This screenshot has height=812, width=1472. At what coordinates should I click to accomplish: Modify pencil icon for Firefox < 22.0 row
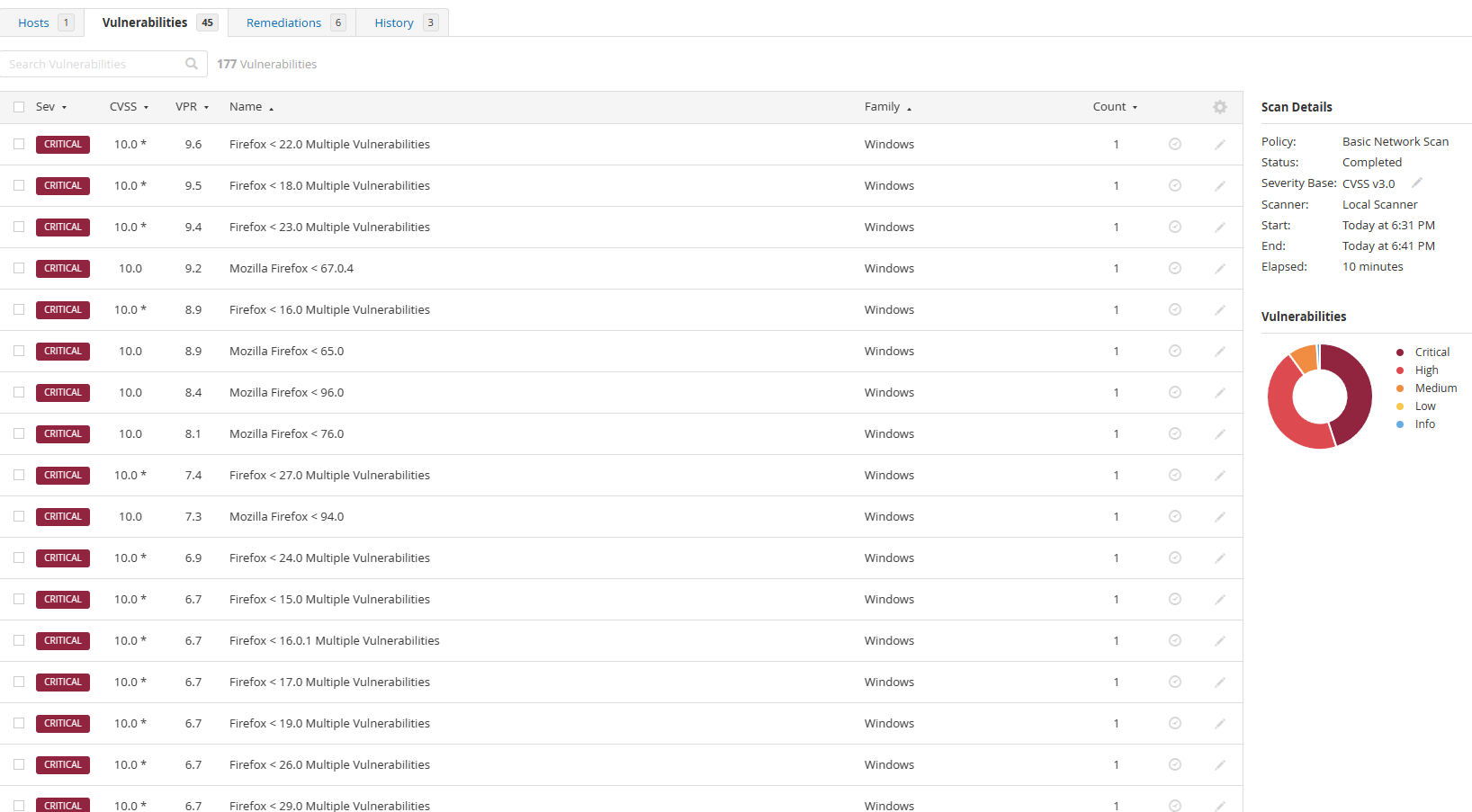(1220, 144)
